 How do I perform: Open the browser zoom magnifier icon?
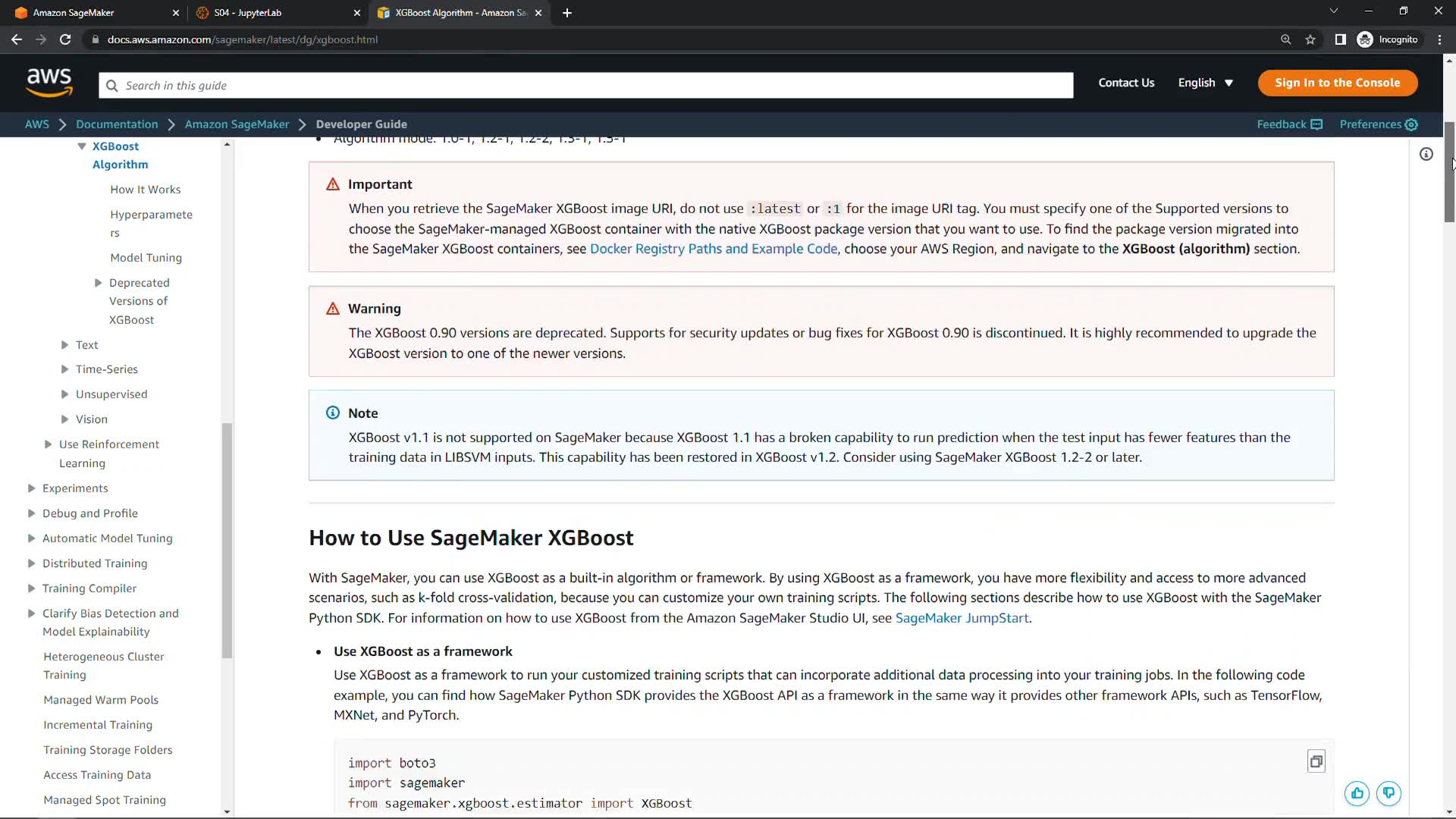1285,39
